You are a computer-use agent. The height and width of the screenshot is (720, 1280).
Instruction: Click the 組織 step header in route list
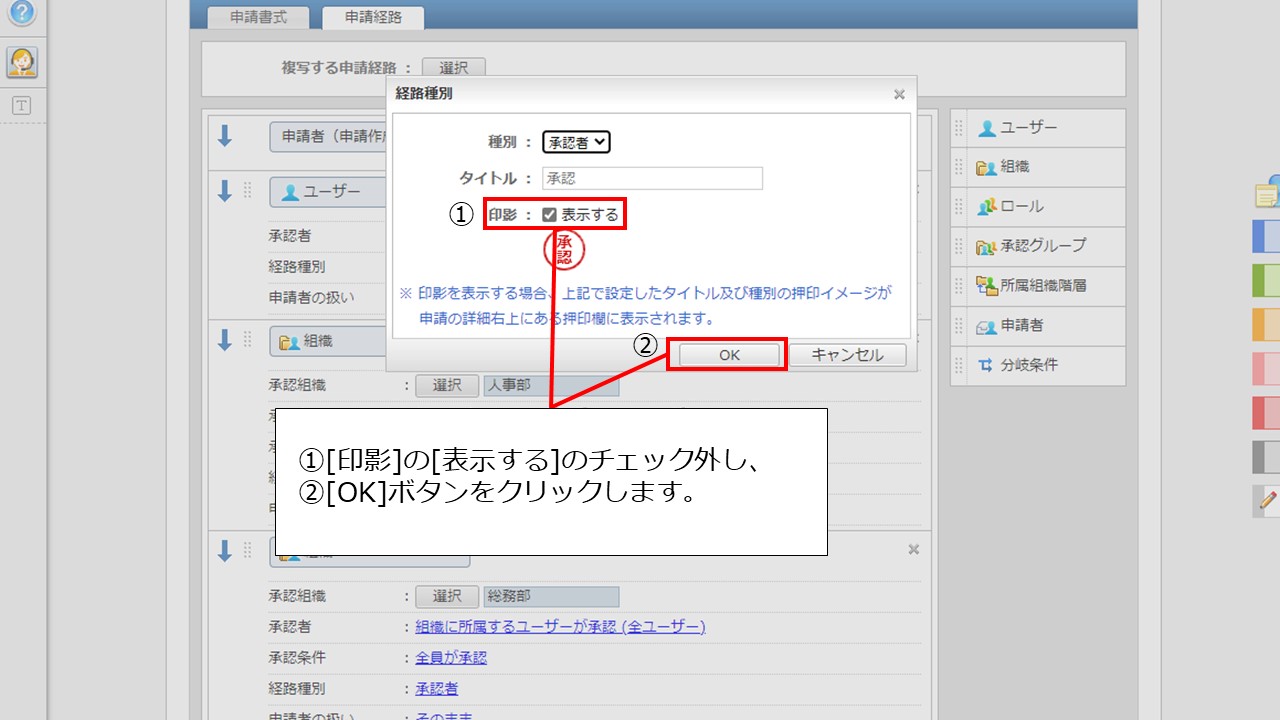point(329,342)
